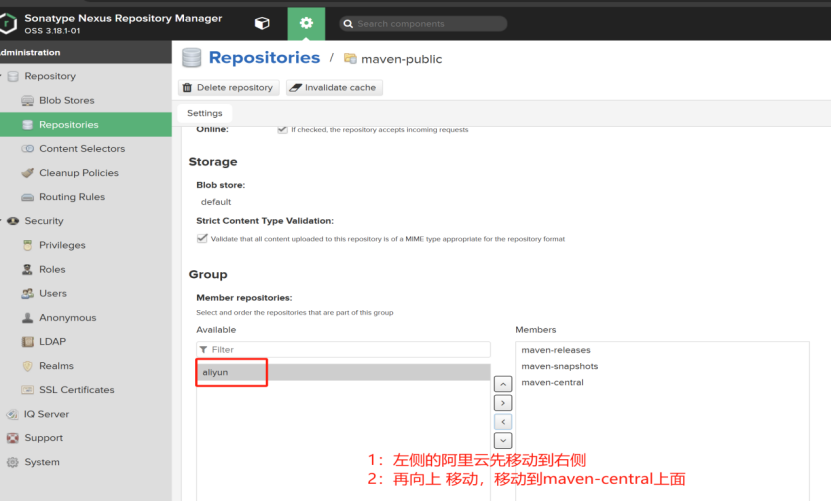This screenshot has width=831, height=502.
Task: Open Users sidebar label
Action: pos(52,293)
